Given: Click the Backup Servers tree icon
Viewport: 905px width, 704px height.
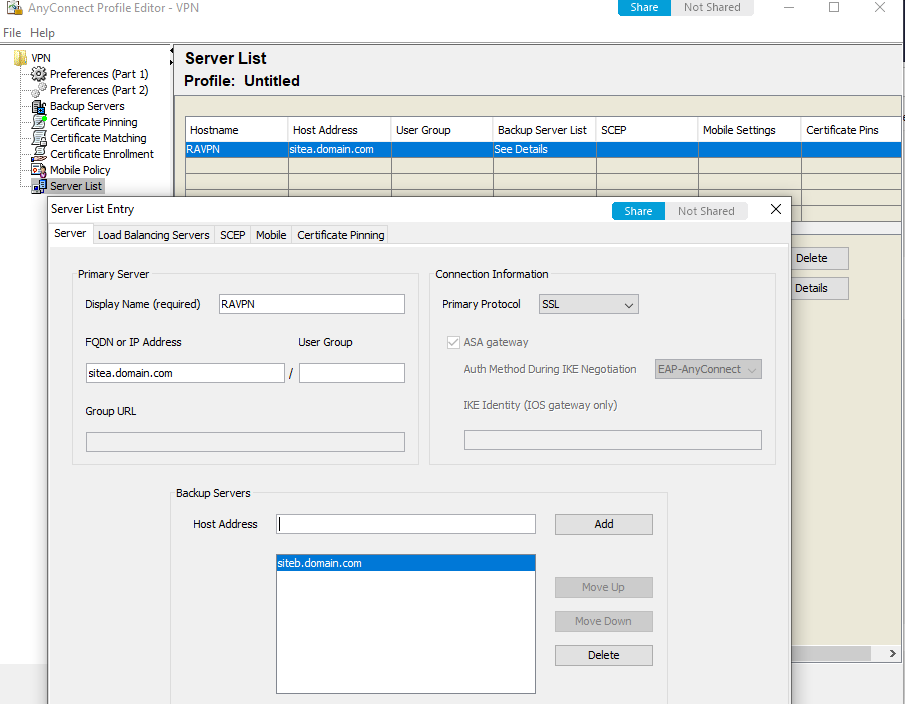Looking at the screenshot, I should pos(39,106).
